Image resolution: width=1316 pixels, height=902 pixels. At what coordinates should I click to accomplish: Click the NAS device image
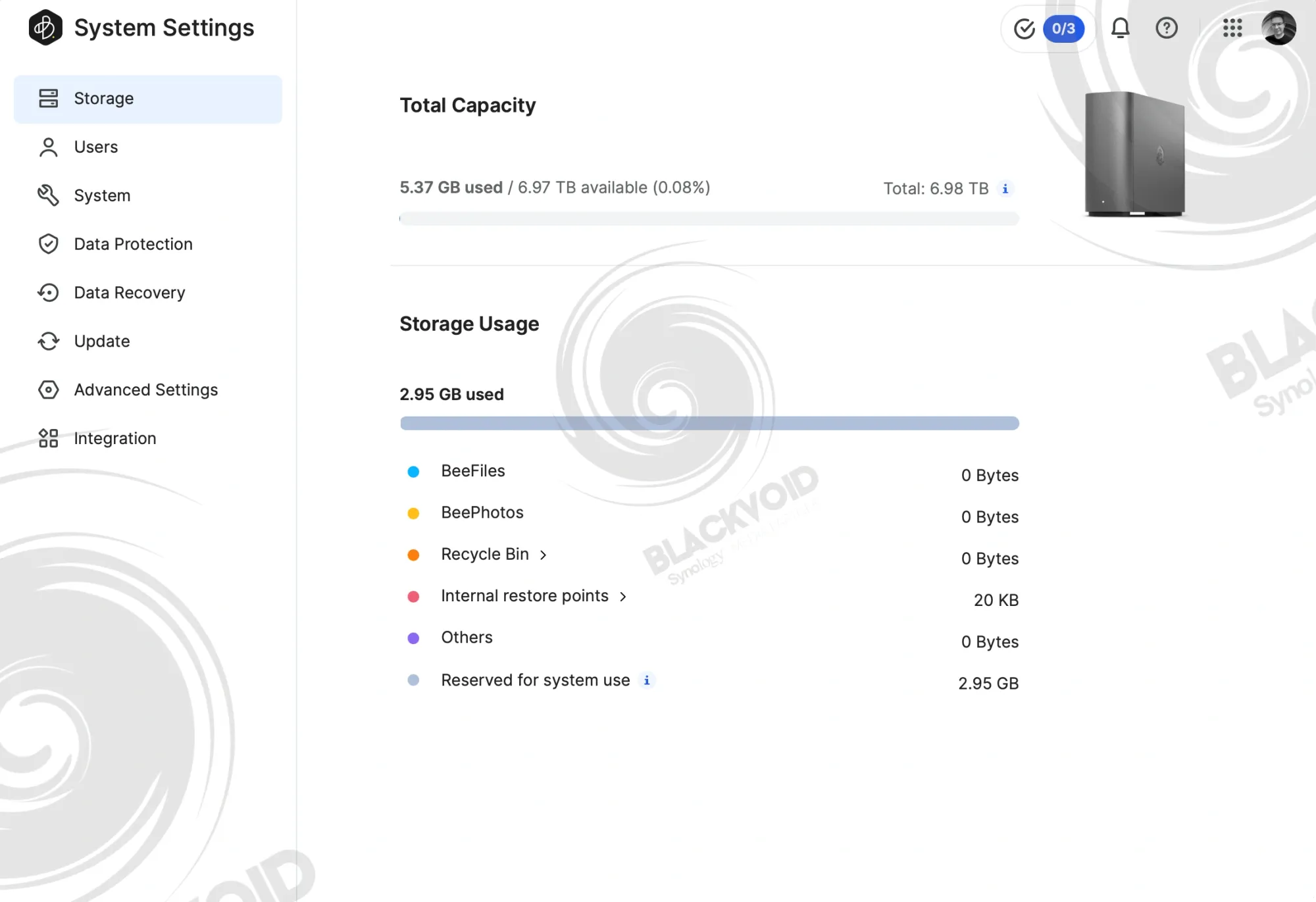(1135, 155)
